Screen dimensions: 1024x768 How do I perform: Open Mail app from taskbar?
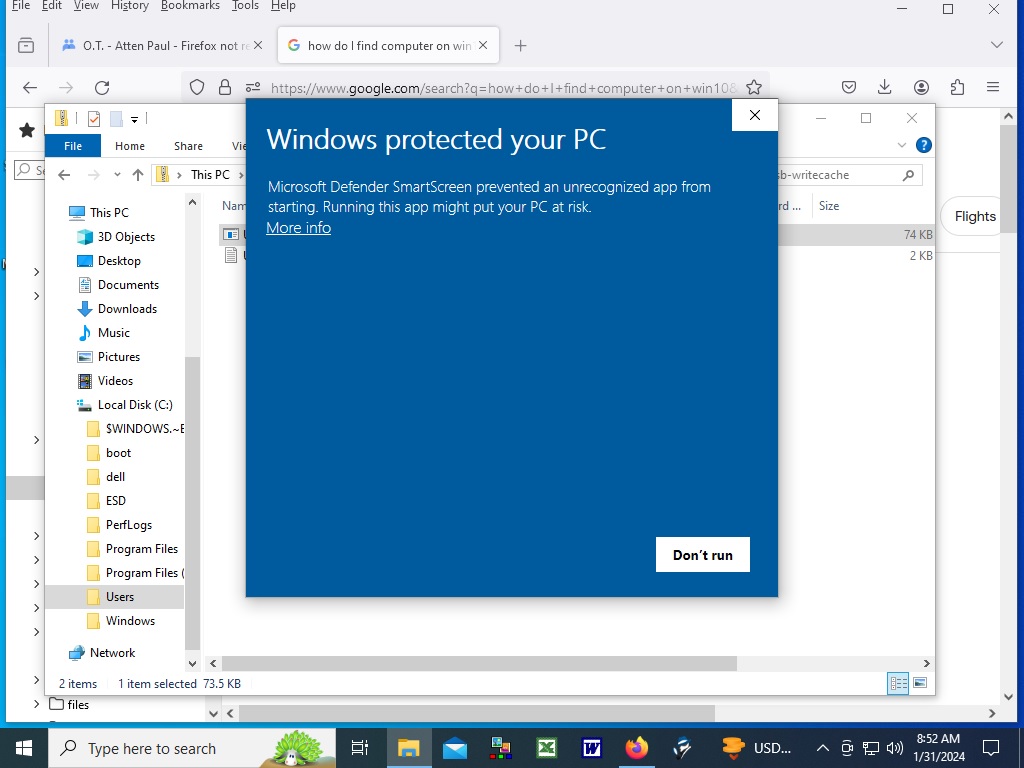pyautogui.click(x=455, y=748)
